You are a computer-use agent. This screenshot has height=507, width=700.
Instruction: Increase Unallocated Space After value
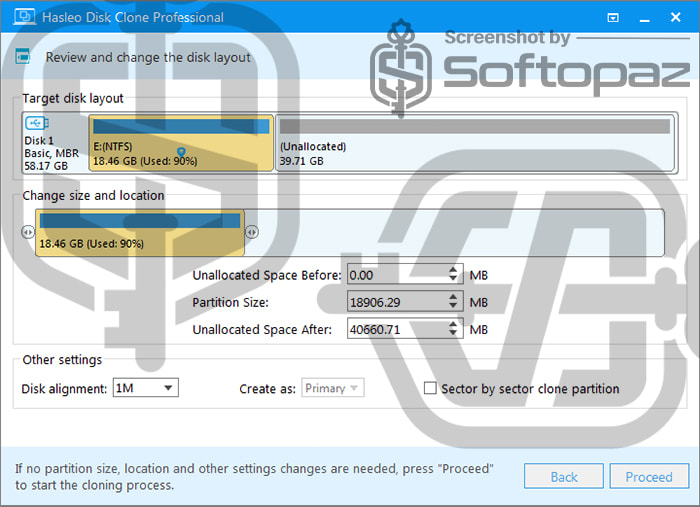(453, 324)
